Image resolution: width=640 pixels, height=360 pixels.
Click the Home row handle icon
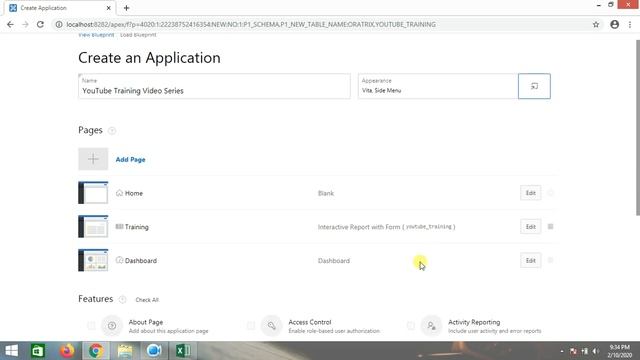click(x=550, y=193)
